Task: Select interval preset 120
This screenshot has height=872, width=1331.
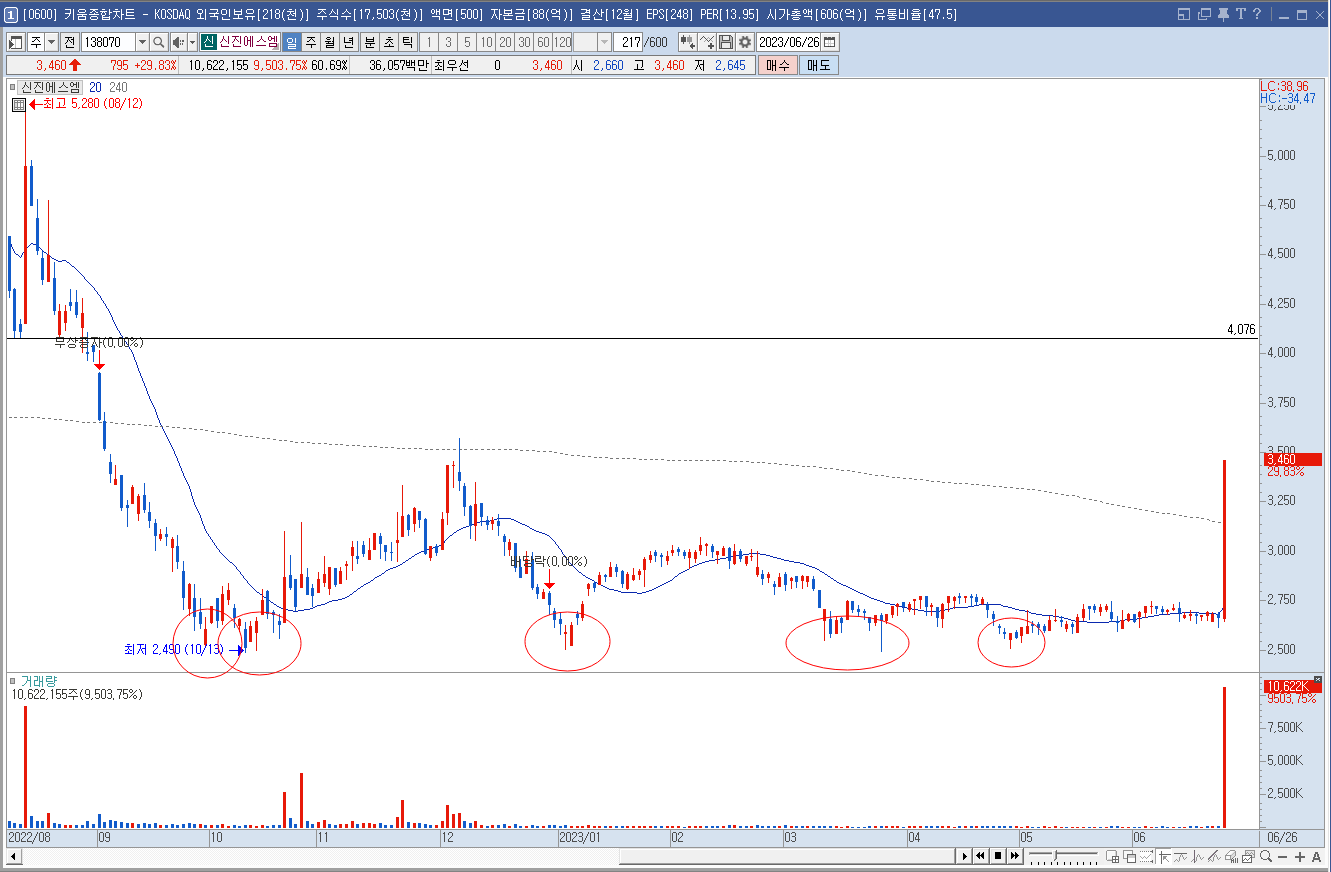Action: pos(563,42)
